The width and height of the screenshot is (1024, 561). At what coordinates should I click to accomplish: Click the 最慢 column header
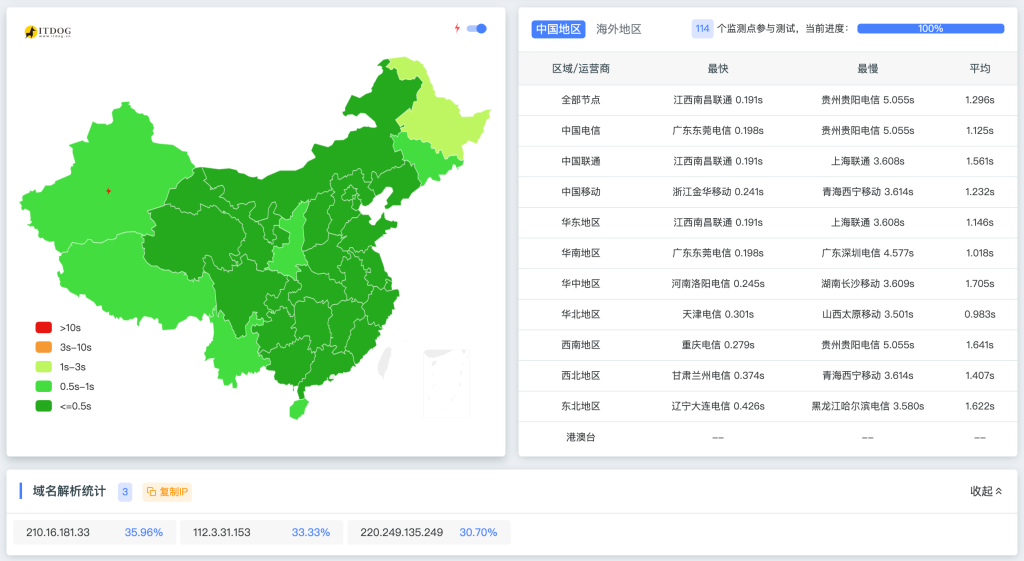tap(867, 69)
